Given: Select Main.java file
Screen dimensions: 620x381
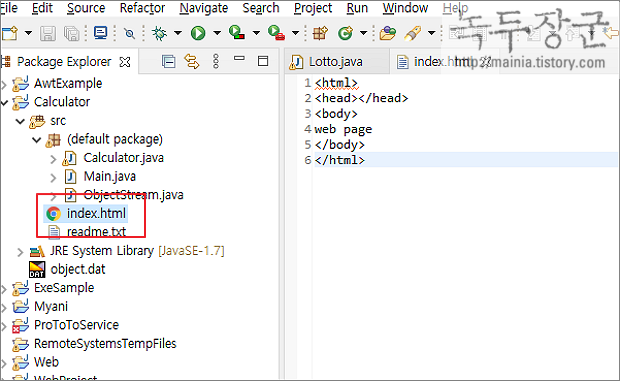Looking at the screenshot, I should 110,177.
